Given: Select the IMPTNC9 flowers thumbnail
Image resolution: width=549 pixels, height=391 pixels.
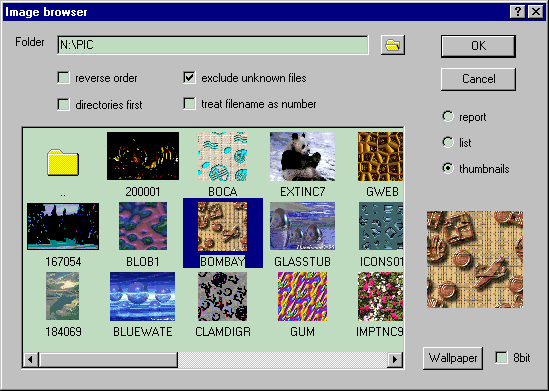Looking at the screenshot, I should pyautogui.click(x=380, y=296).
